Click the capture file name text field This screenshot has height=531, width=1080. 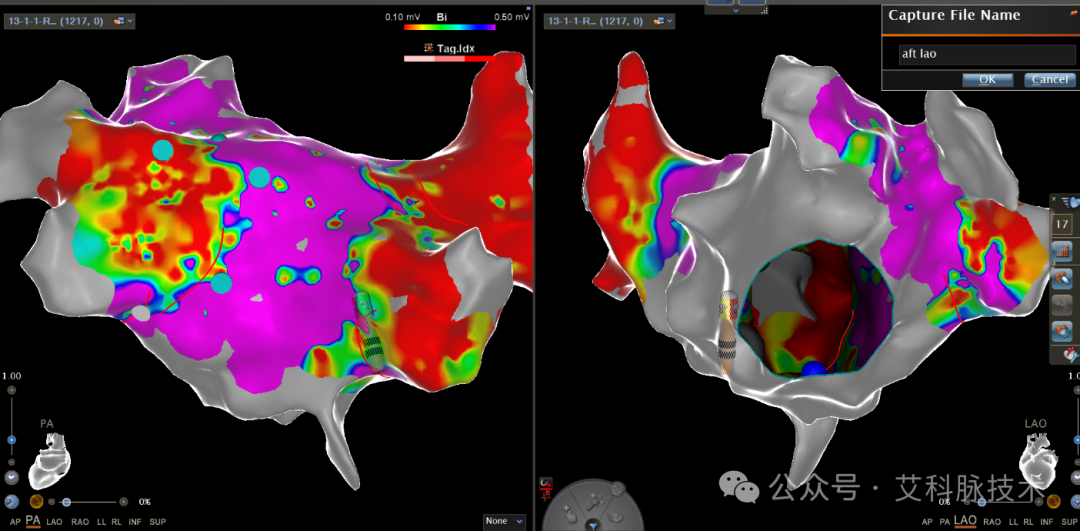(x=987, y=54)
